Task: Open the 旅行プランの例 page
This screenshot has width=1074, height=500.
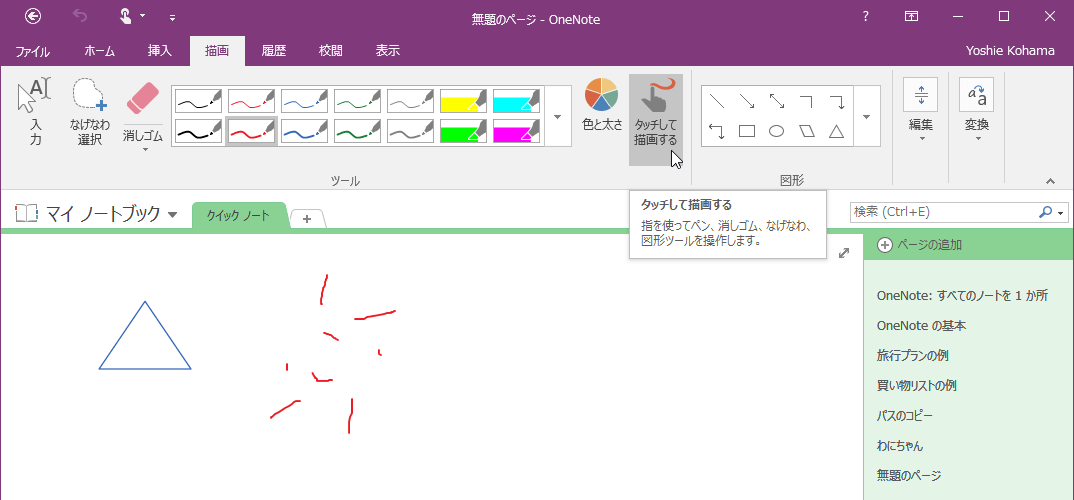Action: [x=912, y=355]
